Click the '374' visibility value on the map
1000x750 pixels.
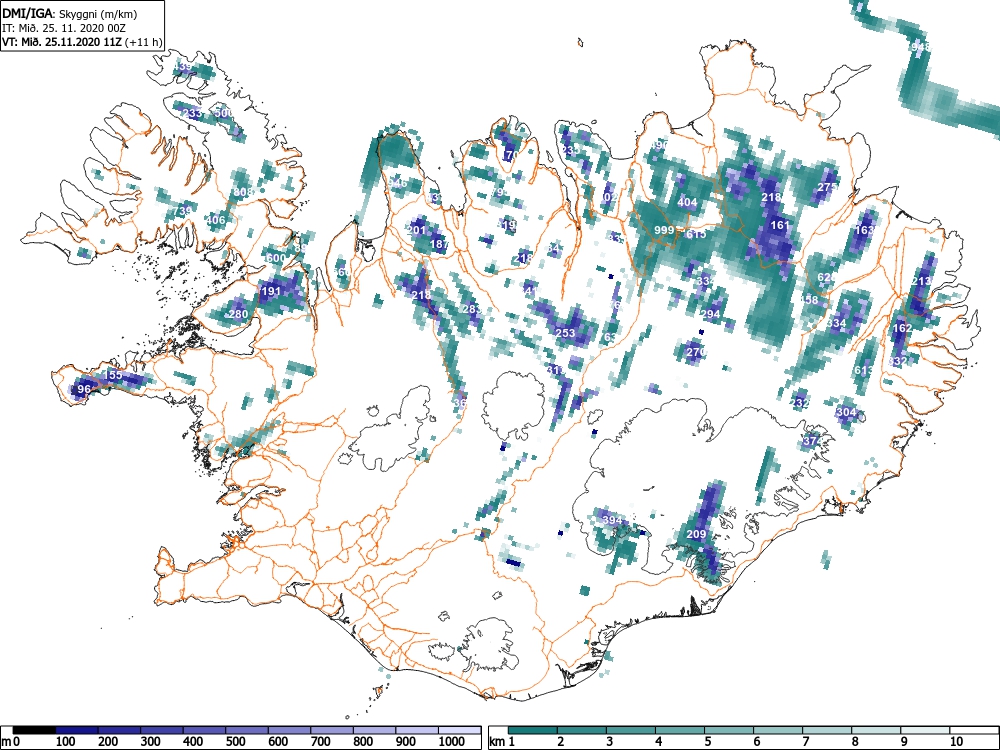pyautogui.click(x=812, y=441)
